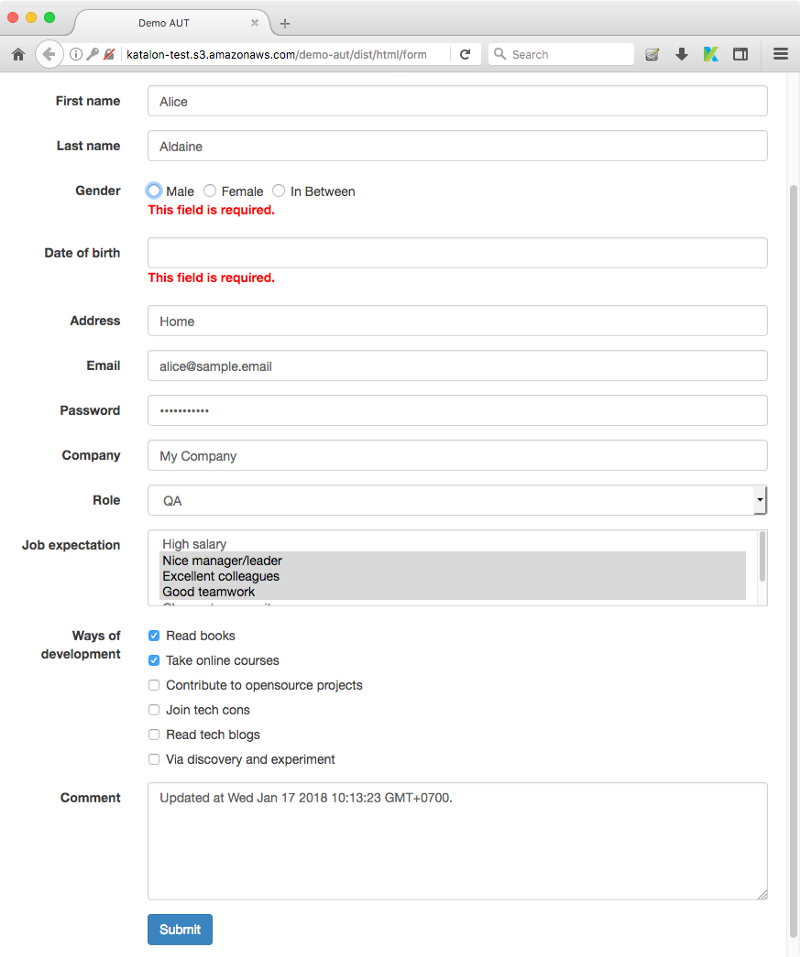Click the Job expectation list scrollbar
This screenshot has width=800, height=957.
pyautogui.click(x=763, y=556)
